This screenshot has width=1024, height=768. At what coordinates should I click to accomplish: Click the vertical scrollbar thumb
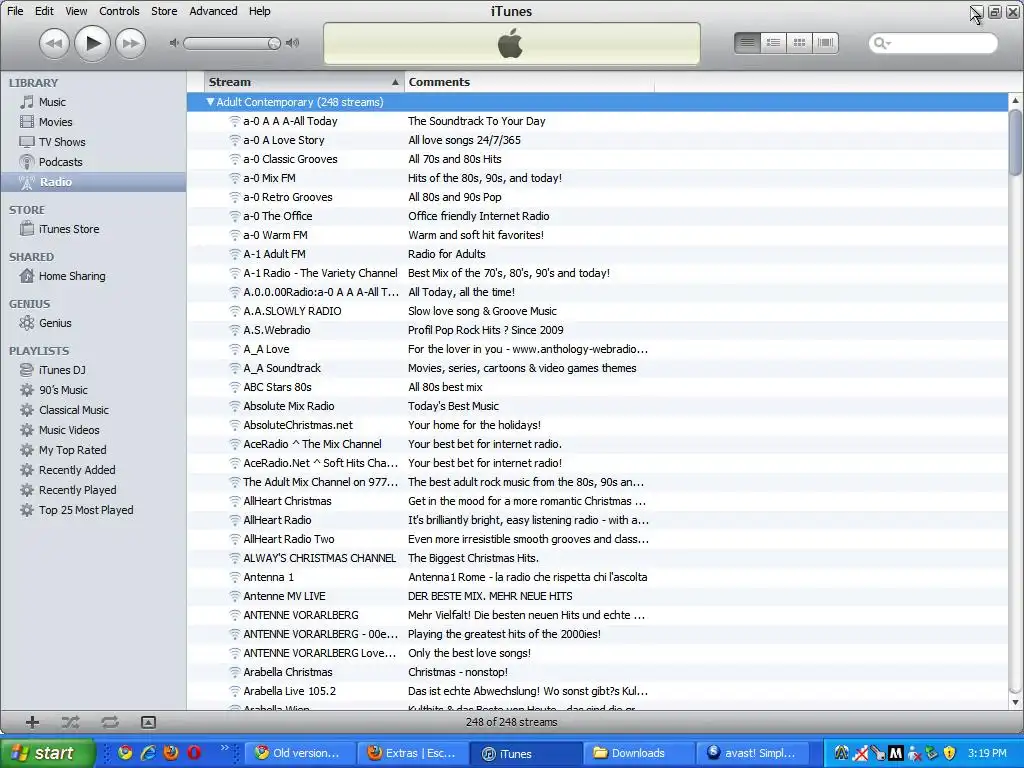pyautogui.click(x=1015, y=142)
